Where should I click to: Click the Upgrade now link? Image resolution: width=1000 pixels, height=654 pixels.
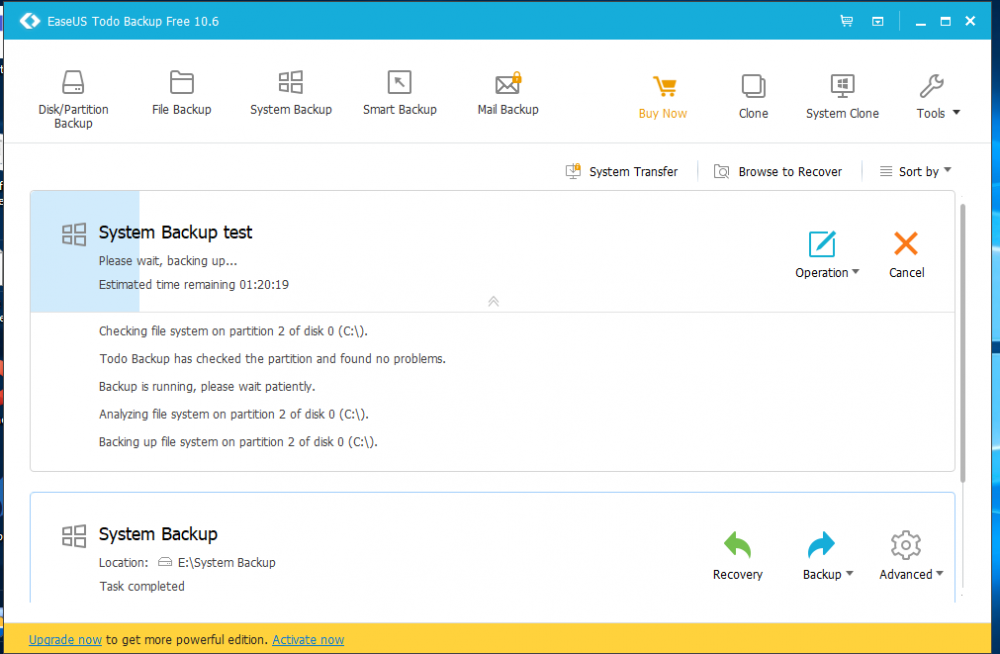point(65,639)
